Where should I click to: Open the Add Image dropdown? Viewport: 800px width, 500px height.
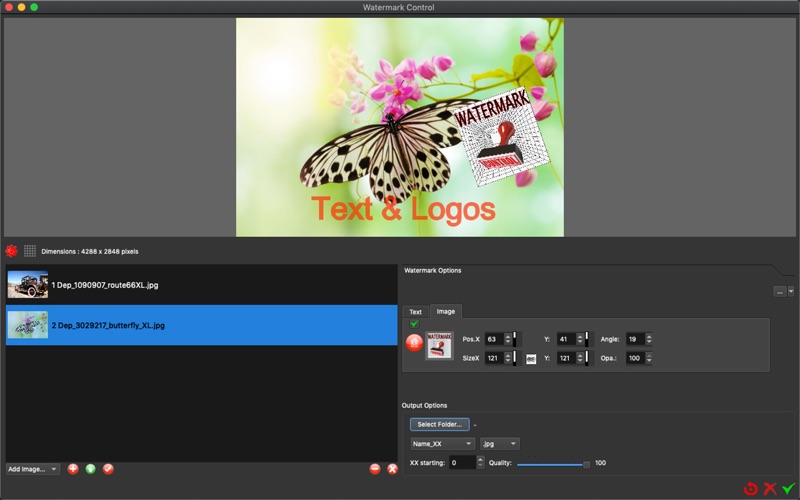tap(33, 469)
